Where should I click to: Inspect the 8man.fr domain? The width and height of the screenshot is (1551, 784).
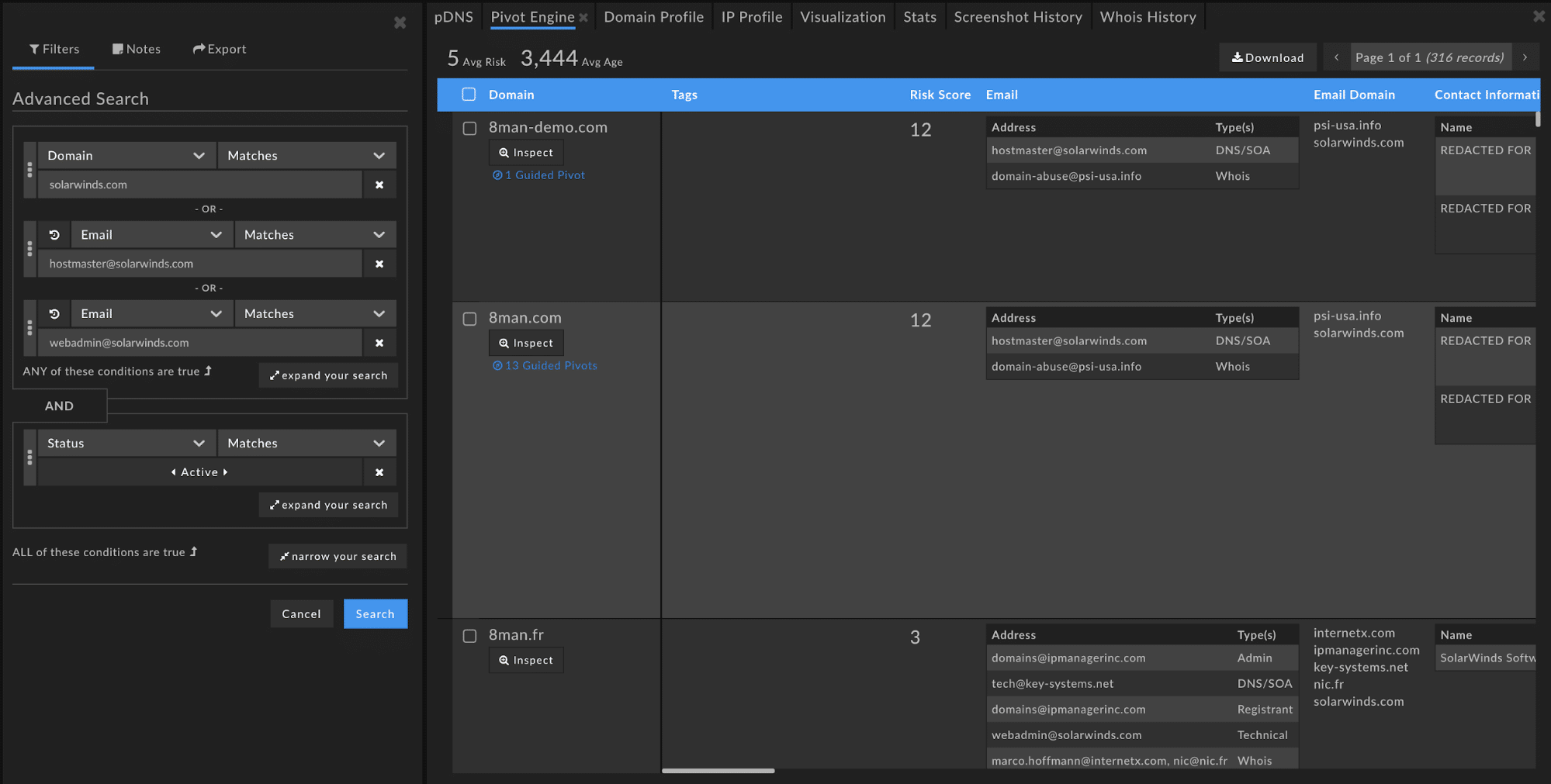click(x=526, y=661)
